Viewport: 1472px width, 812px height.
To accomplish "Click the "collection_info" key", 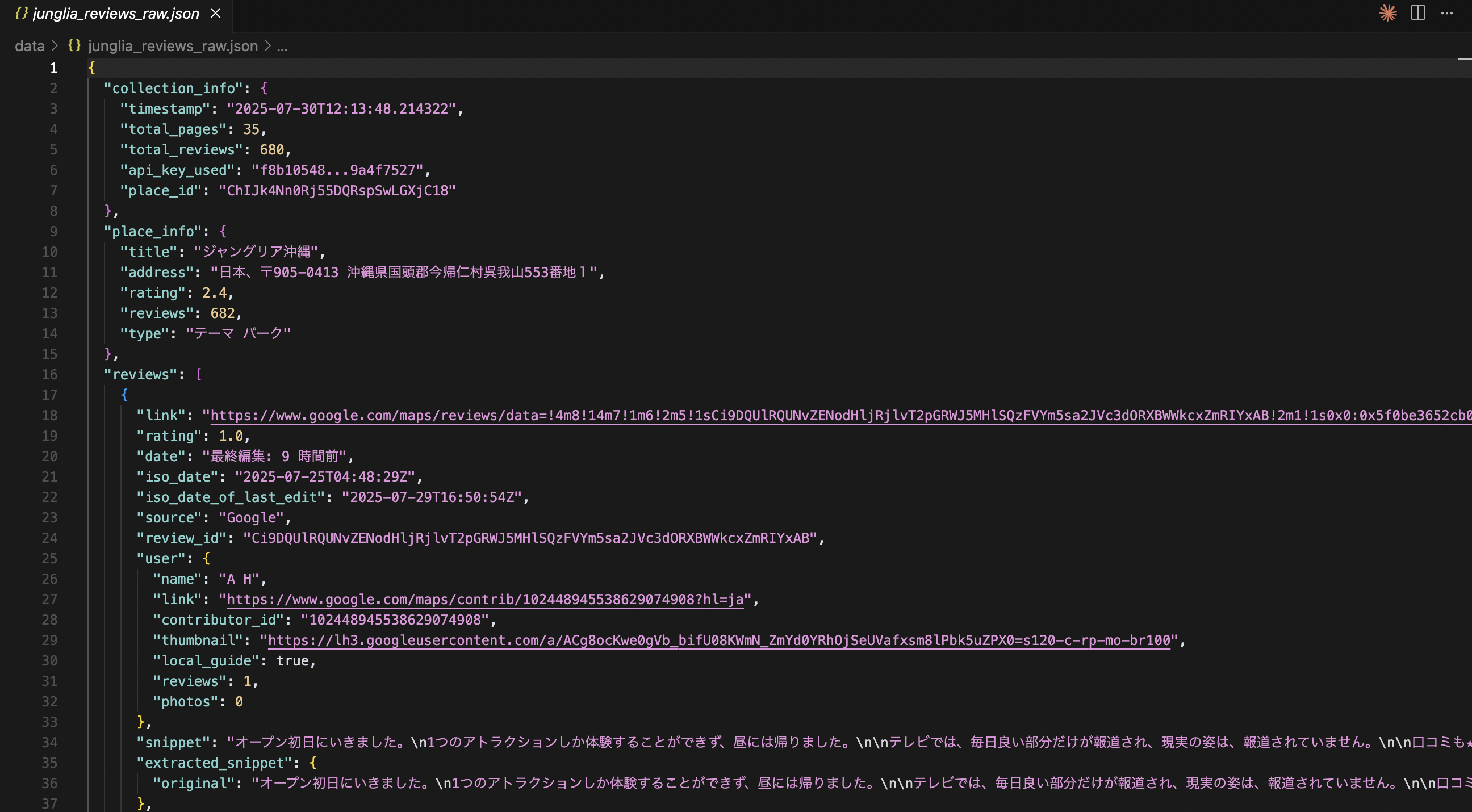I will tap(177, 89).
